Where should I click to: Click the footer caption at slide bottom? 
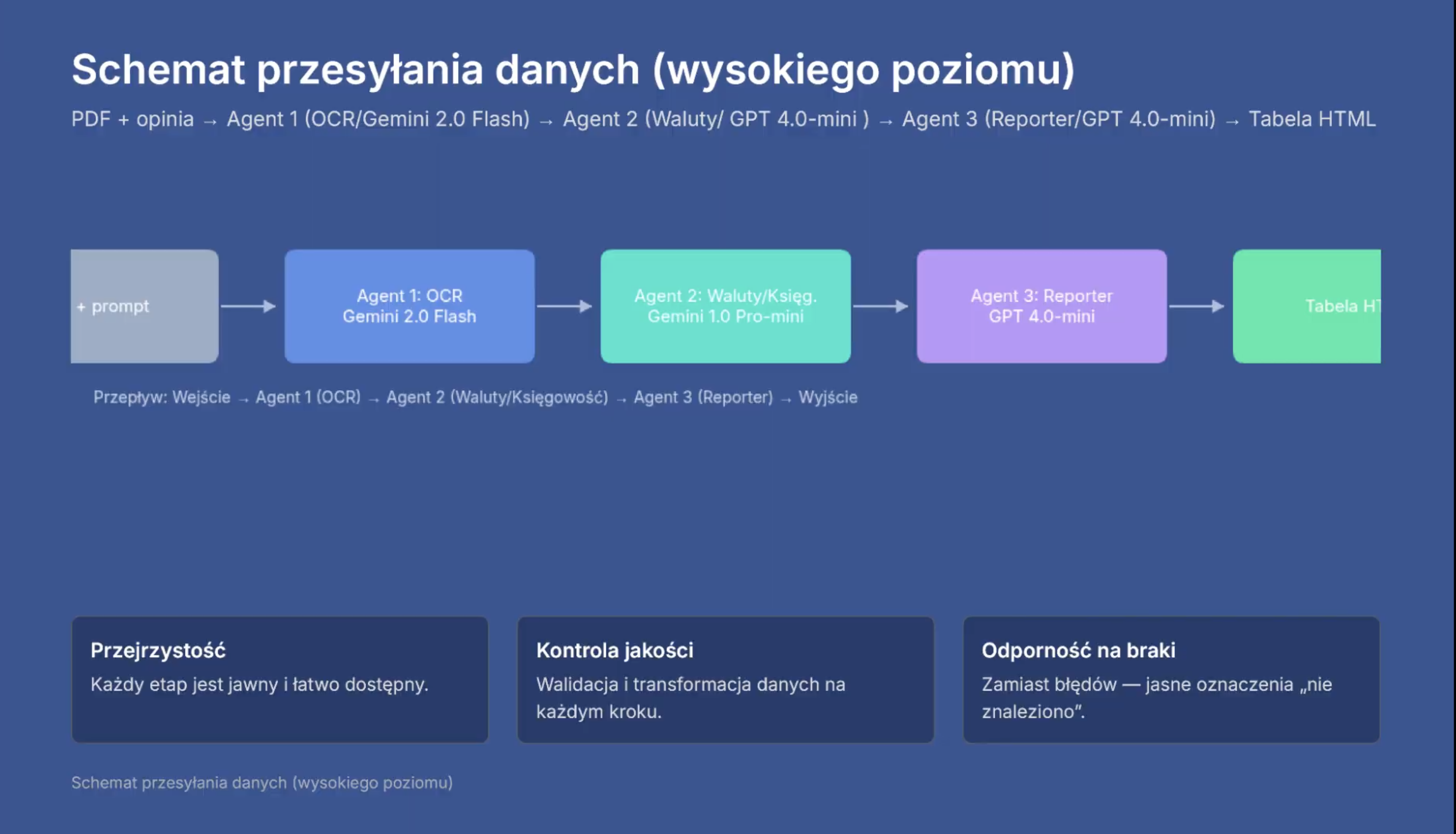point(262,783)
